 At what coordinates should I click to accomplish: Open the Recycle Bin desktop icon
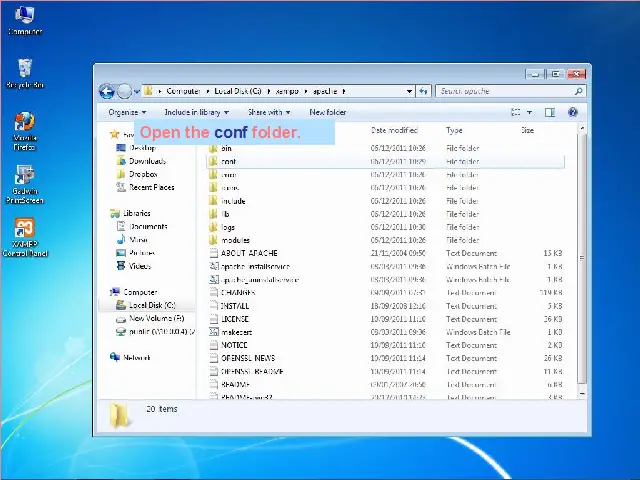point(25,73)
